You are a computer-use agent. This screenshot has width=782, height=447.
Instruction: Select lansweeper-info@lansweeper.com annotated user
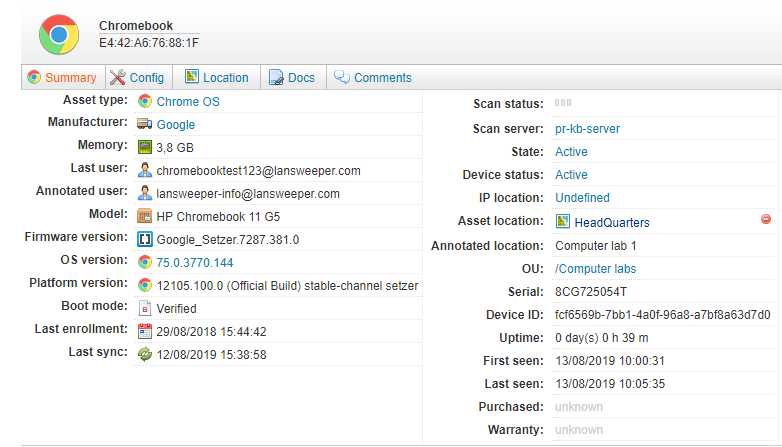248,194
